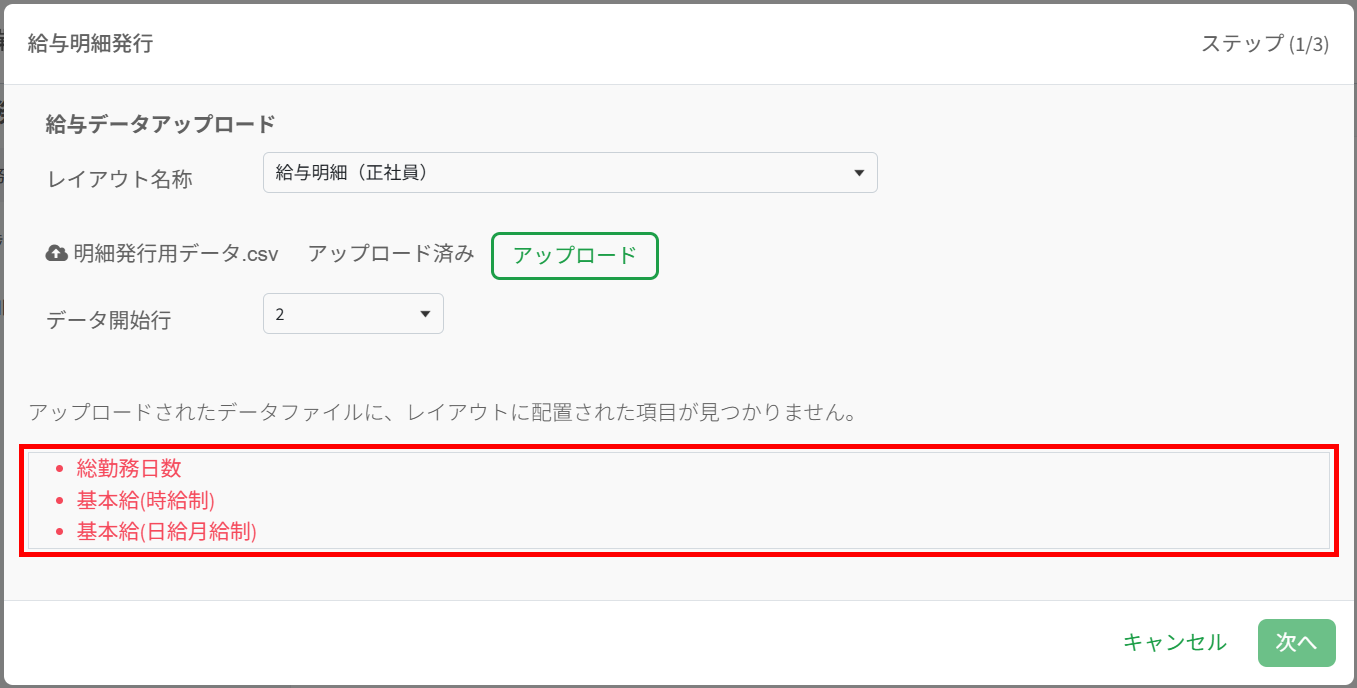Click empty area inside the red error list box
The height and width of the screenshot is (688, 1357).
(800, 500)
